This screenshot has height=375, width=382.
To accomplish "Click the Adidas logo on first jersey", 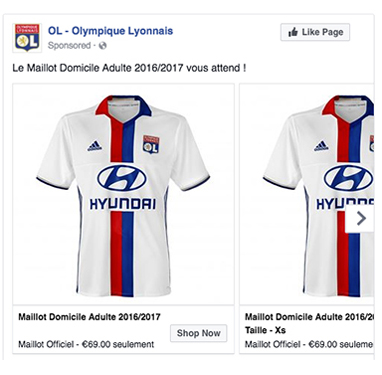I will click(x=94, y=146).
